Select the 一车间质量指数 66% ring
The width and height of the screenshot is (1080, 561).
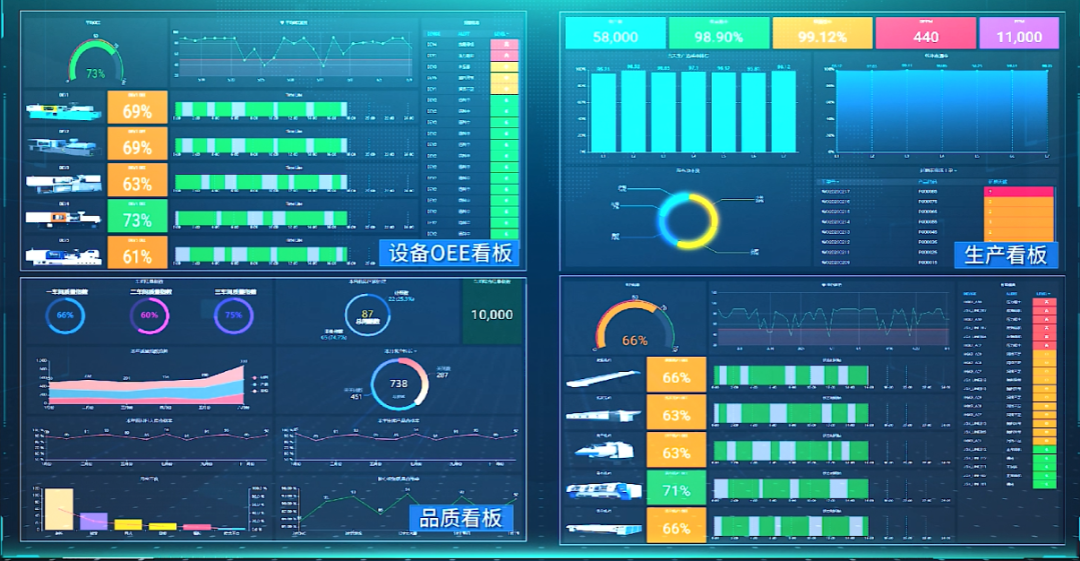pos(65,315)
